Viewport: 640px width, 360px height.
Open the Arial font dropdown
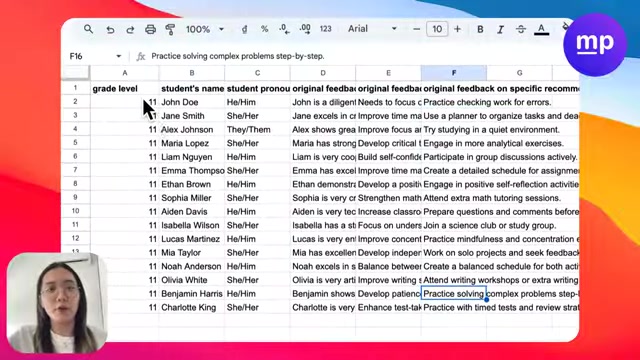coord(372,29)
